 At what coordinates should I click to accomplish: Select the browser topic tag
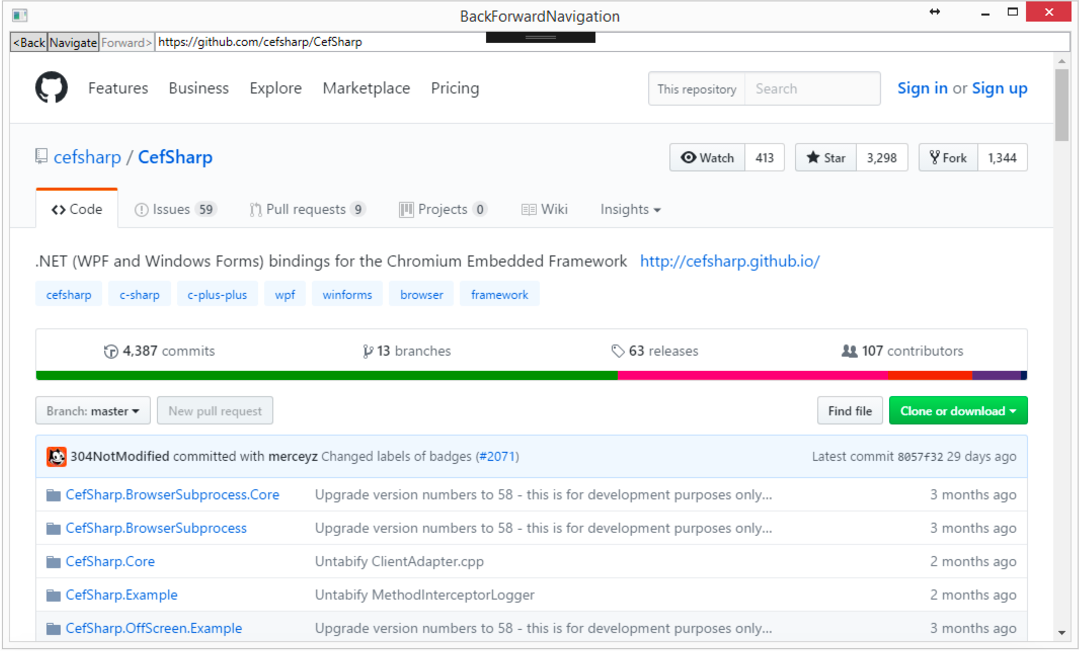(x=421, y=294)
